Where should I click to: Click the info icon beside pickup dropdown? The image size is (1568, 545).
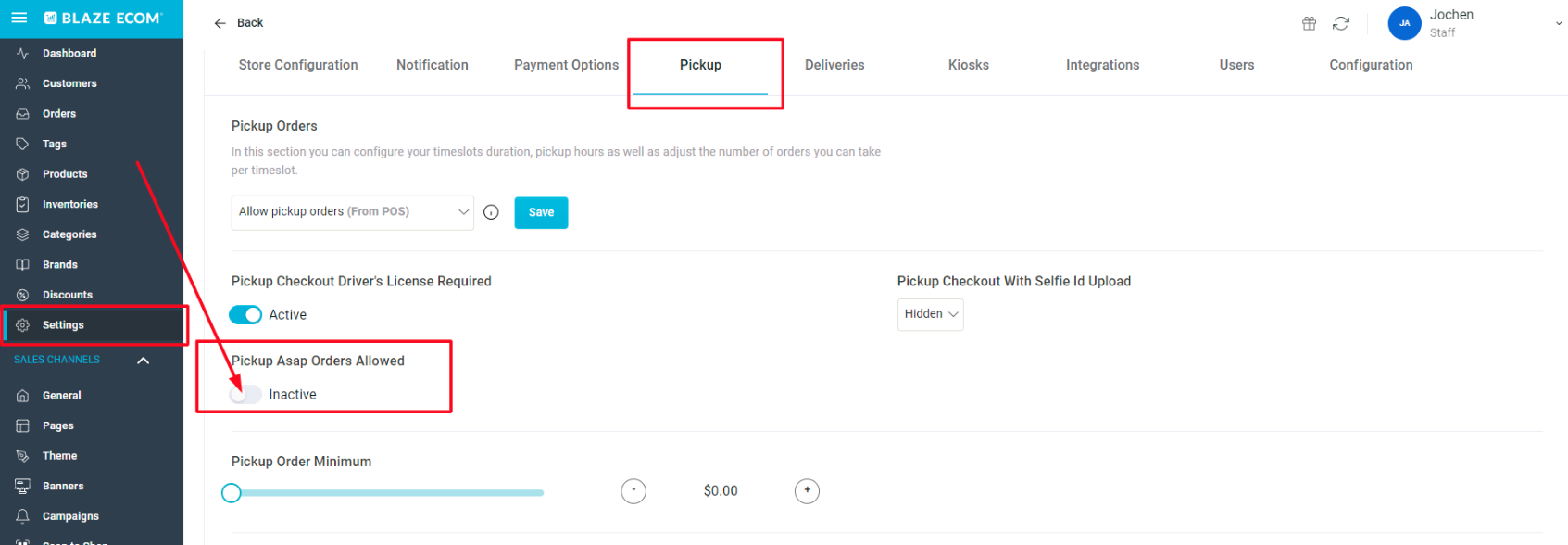(491, 212)
